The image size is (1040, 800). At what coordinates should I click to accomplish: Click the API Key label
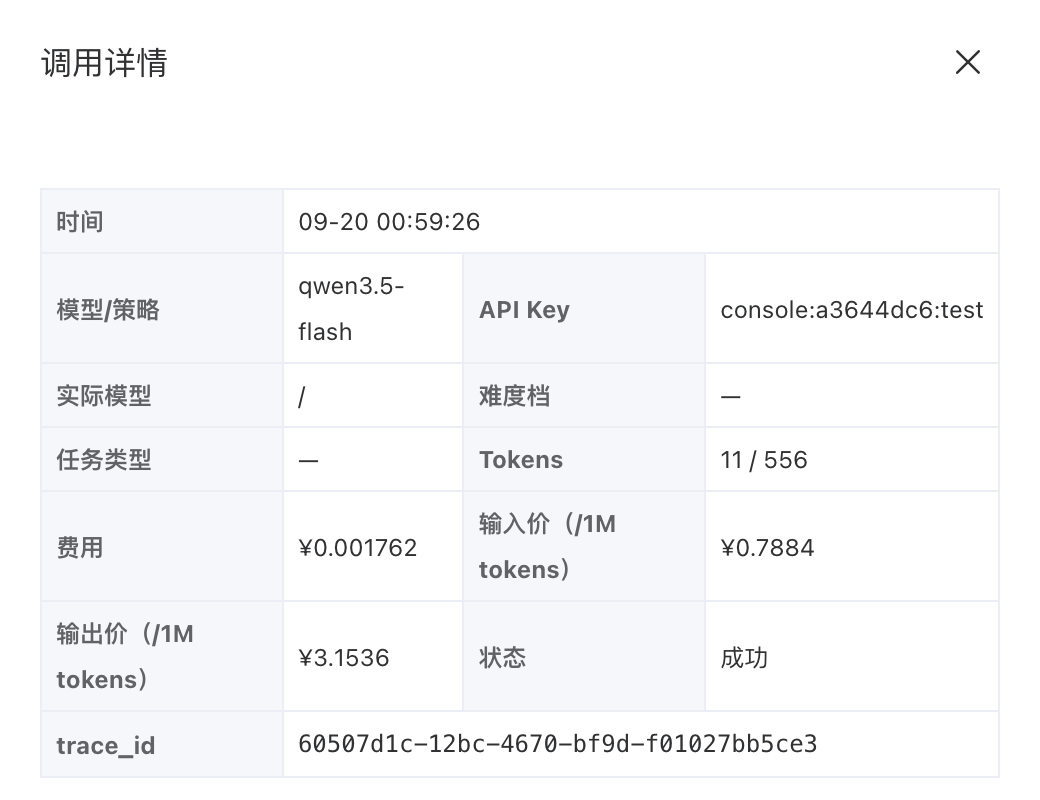tap(524, 310)
